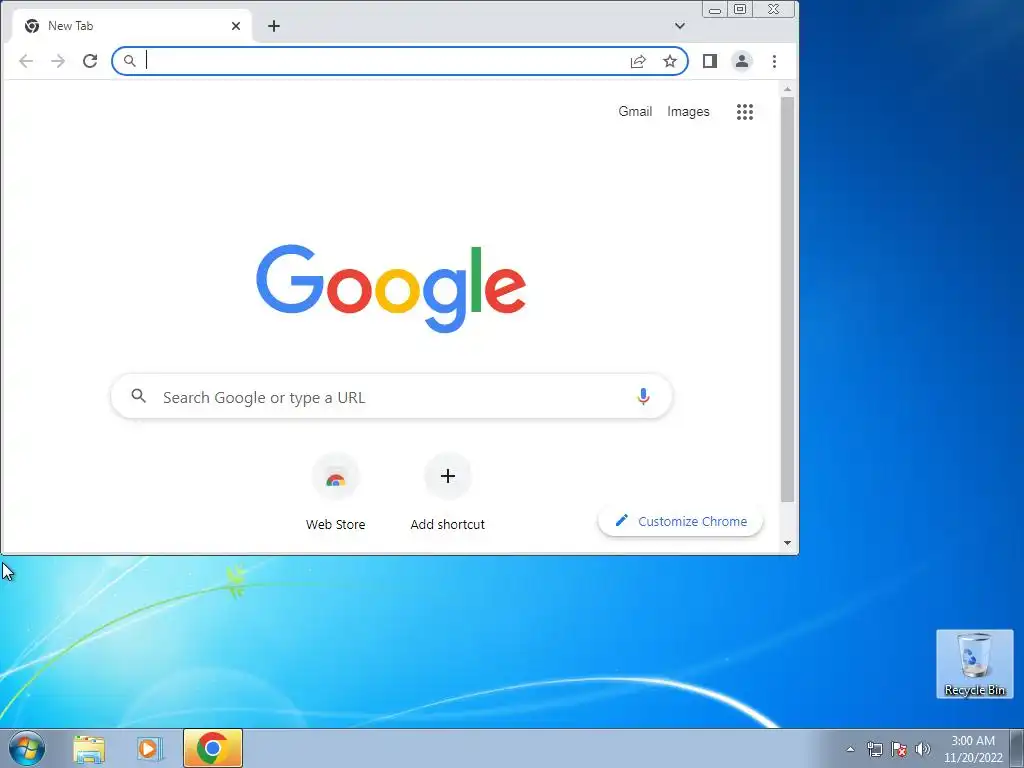Open the Chrome three-dot menu
1024x768 pixels.
pyautogui.click(x=775, y=61)
